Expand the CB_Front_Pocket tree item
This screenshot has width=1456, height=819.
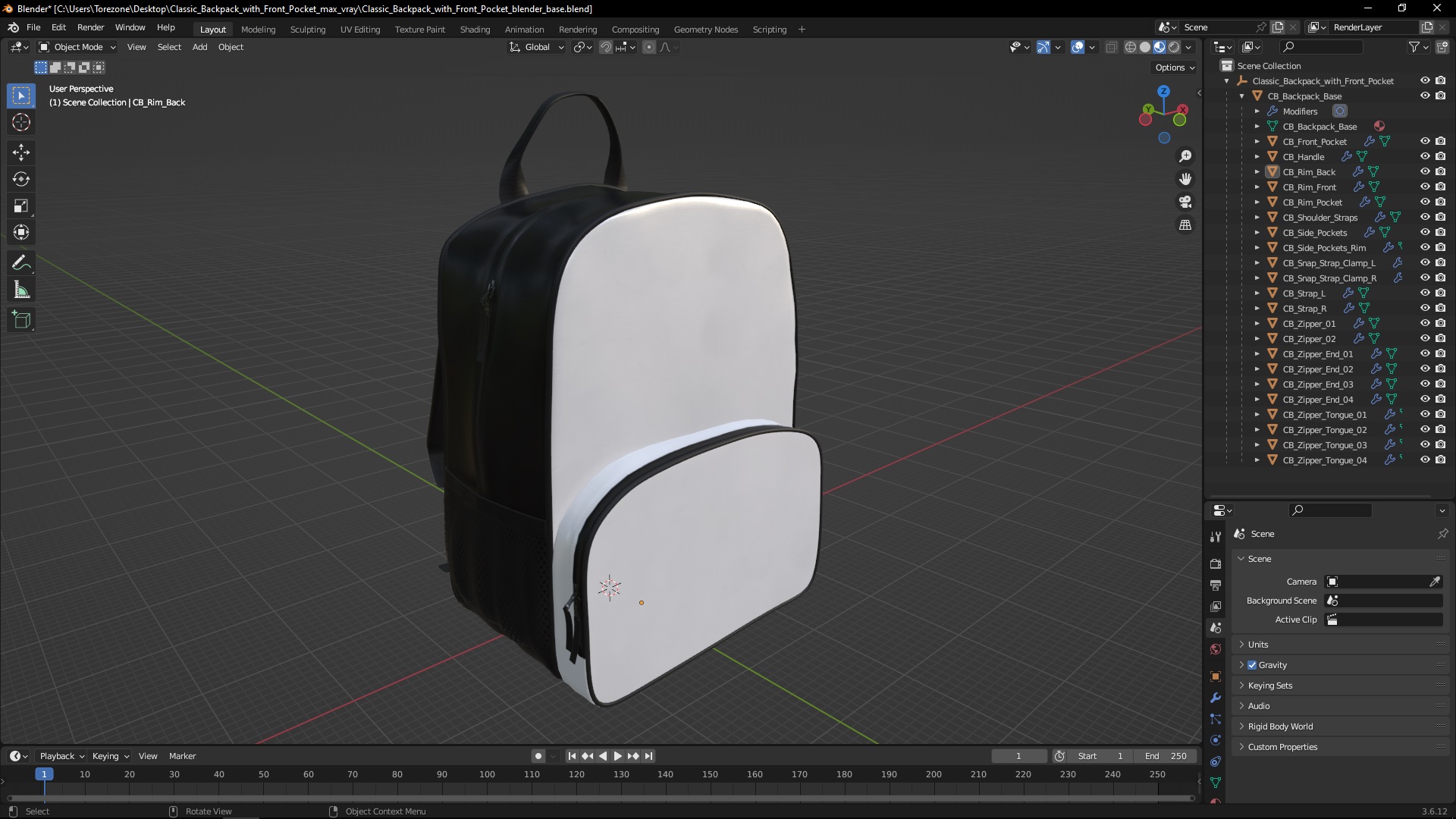tap(1257, 142)
